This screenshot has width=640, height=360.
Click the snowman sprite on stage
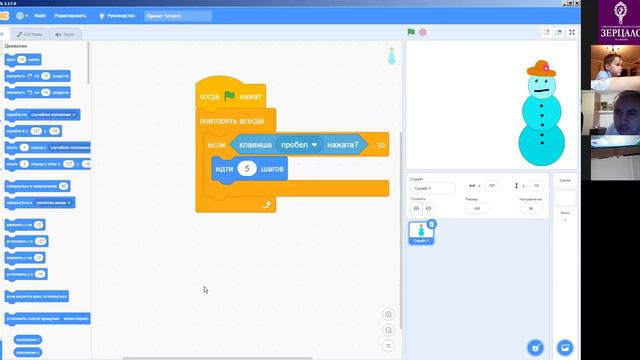tap(542, 113)
